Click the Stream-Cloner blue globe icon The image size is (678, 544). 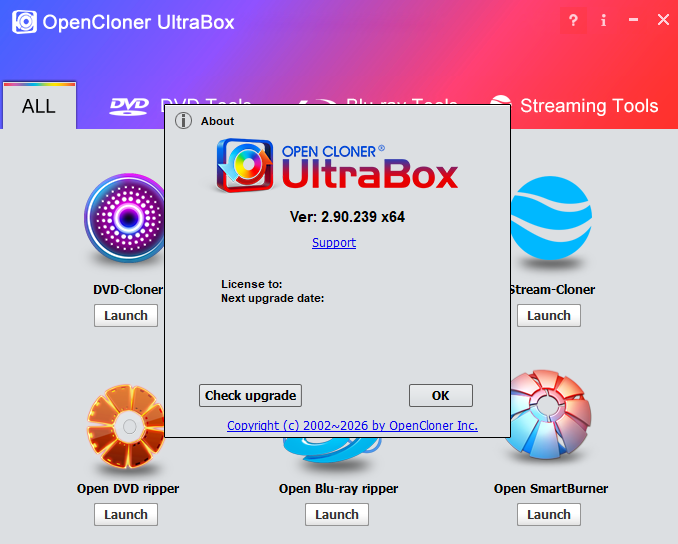click(x=551, y=218)
